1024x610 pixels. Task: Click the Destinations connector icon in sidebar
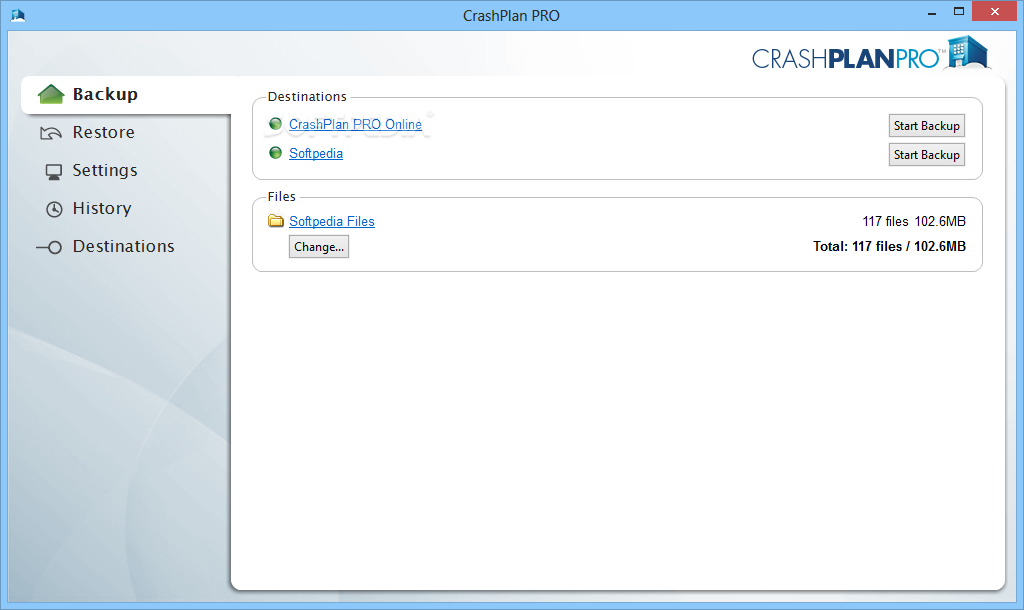click(x=49, y=247)
